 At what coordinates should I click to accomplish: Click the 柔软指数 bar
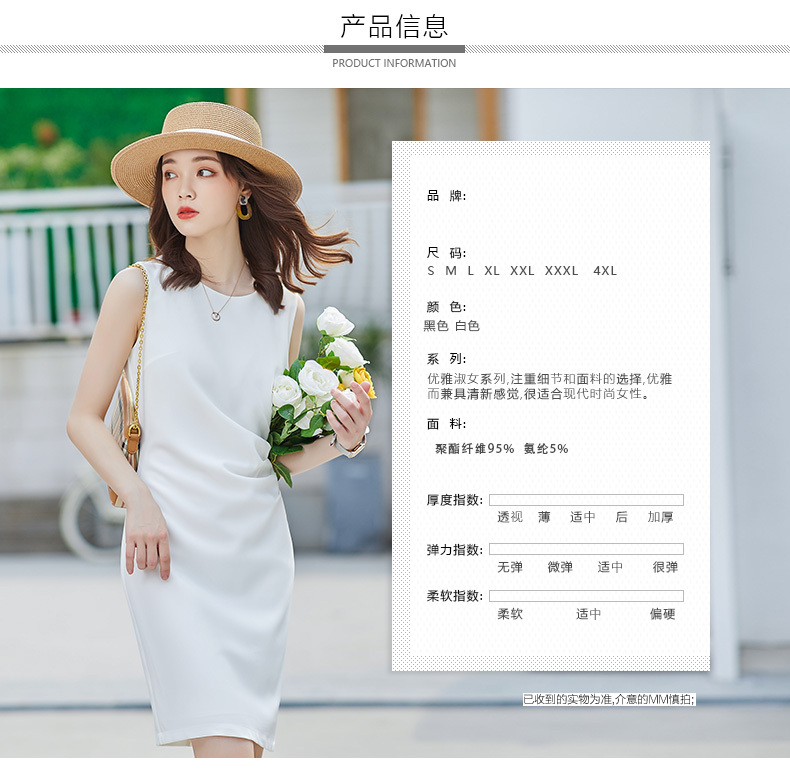586,596
